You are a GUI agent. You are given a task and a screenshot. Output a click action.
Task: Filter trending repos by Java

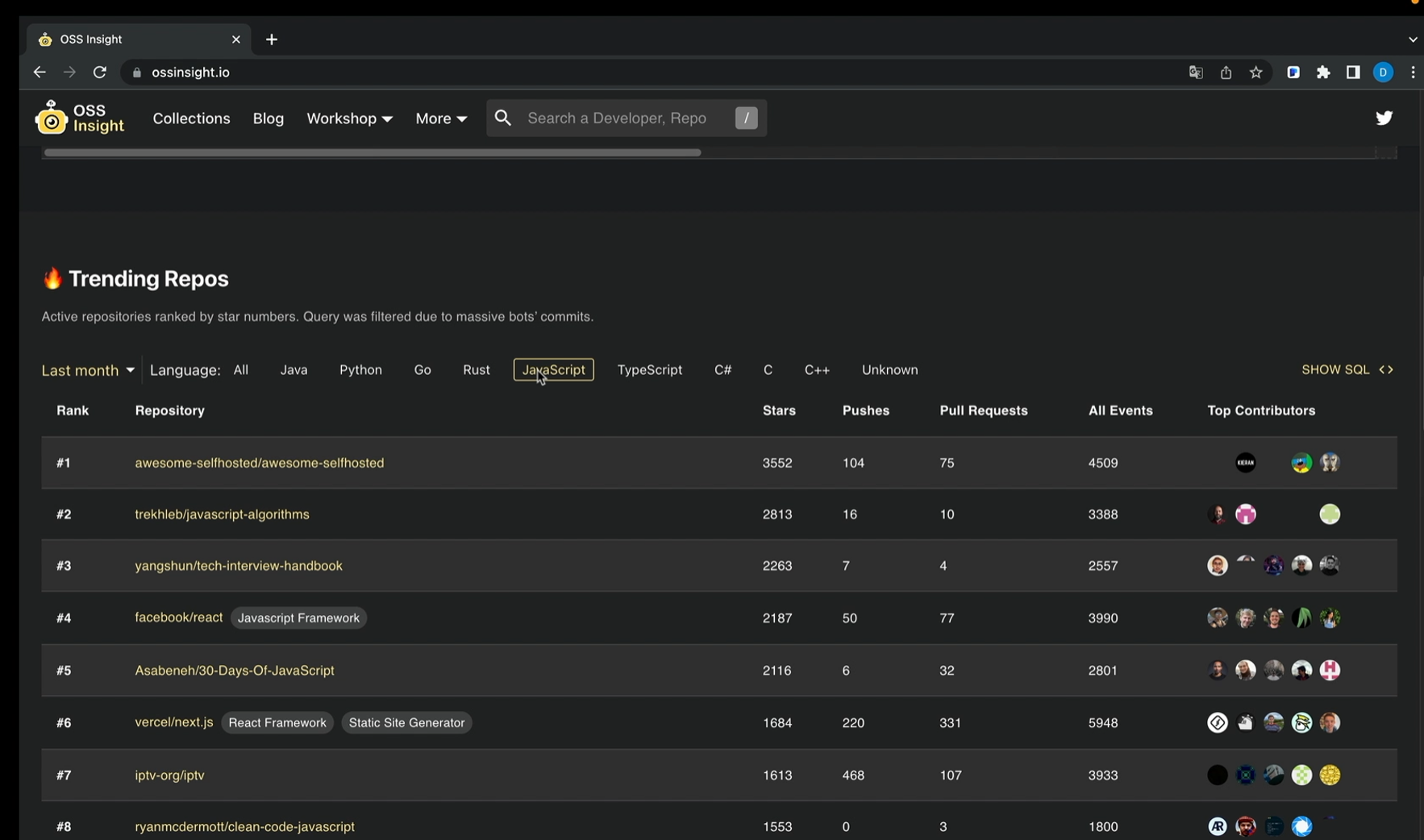point(294,370)
